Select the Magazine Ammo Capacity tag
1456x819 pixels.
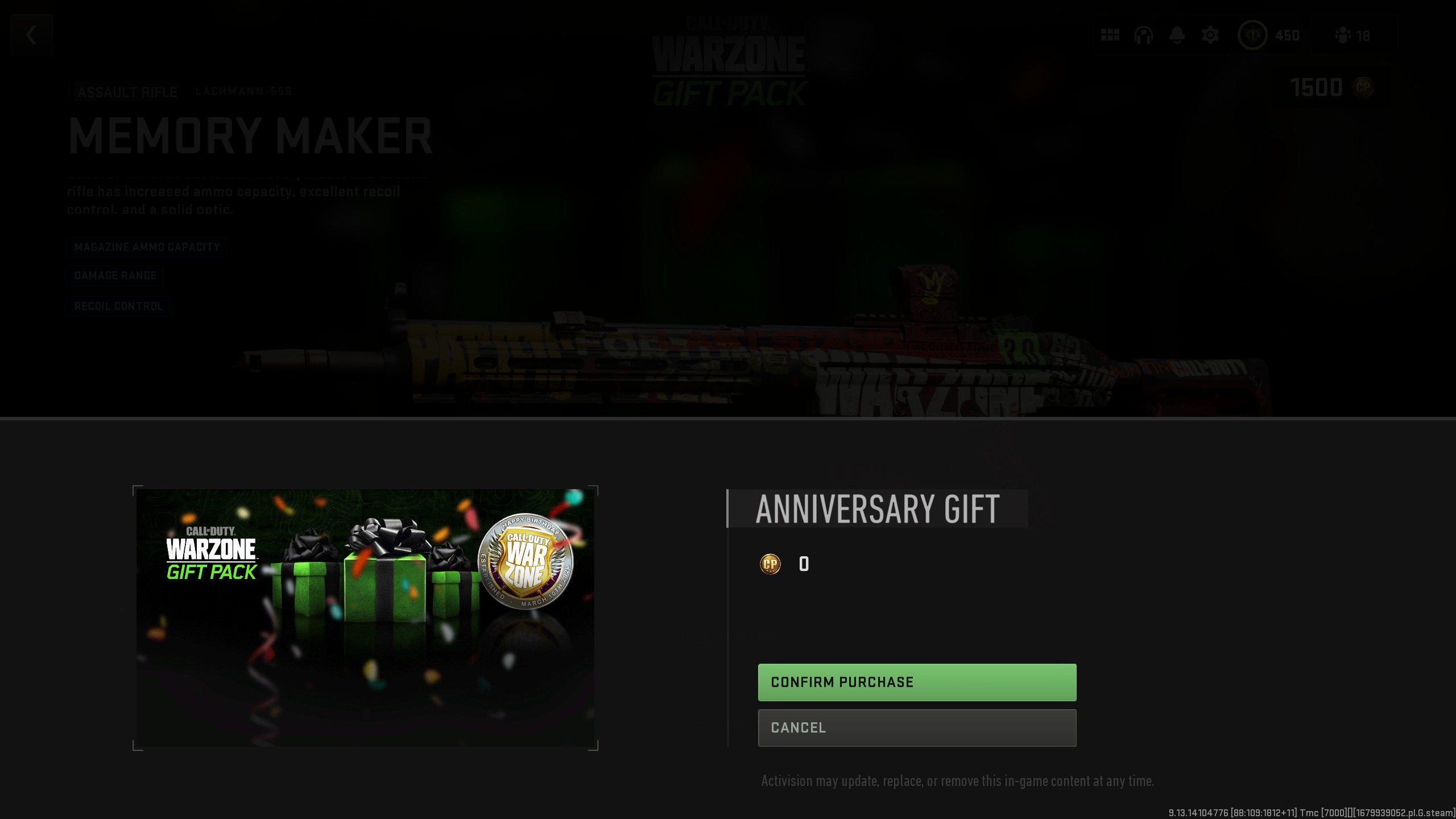point(147,247)
